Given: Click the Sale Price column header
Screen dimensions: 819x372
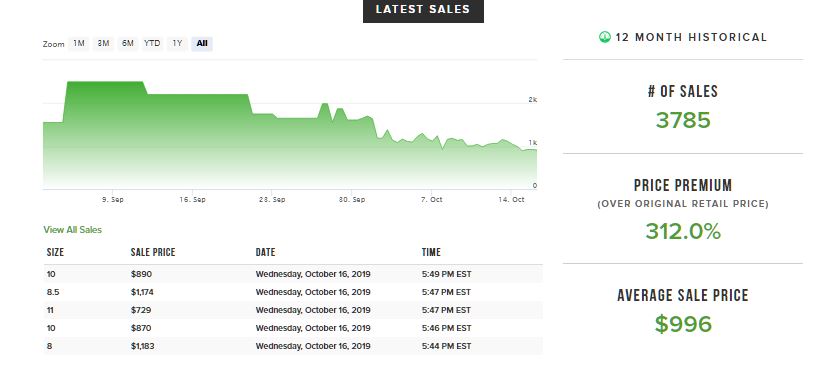Looking at the screenshot, I should pos(153,252).
